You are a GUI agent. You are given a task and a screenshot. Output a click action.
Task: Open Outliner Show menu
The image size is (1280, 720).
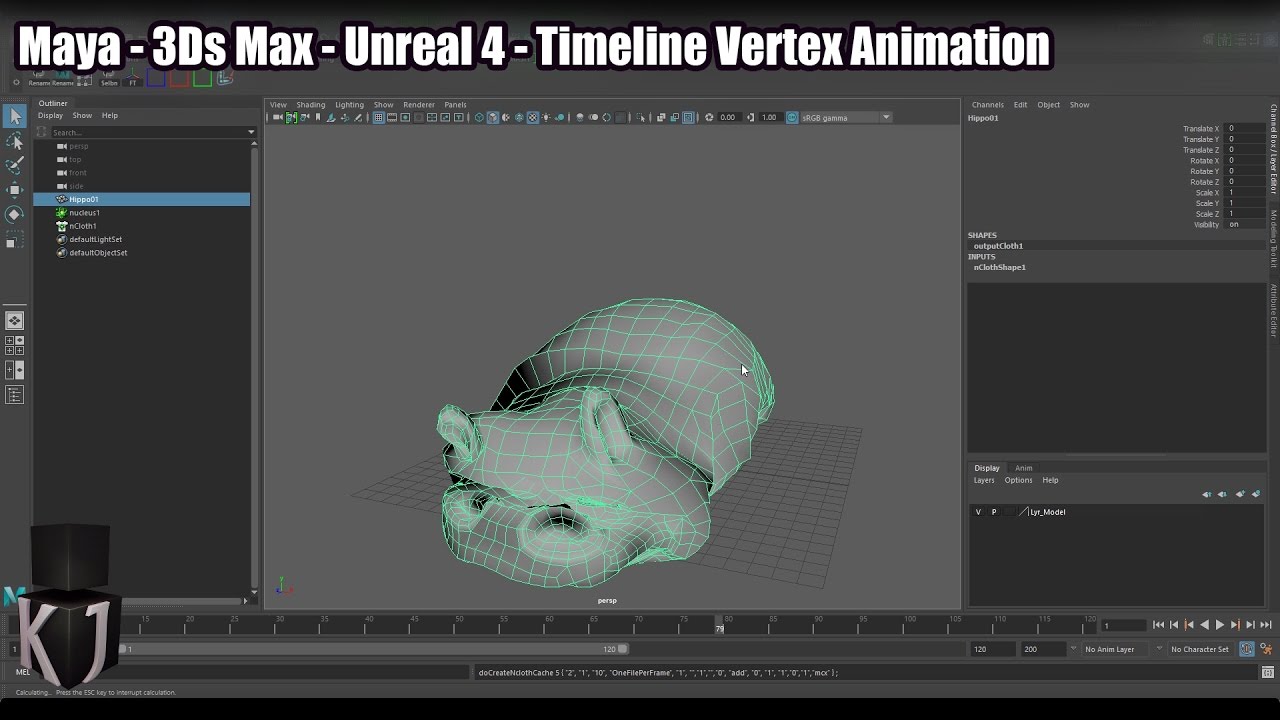(x=82, y=115)
